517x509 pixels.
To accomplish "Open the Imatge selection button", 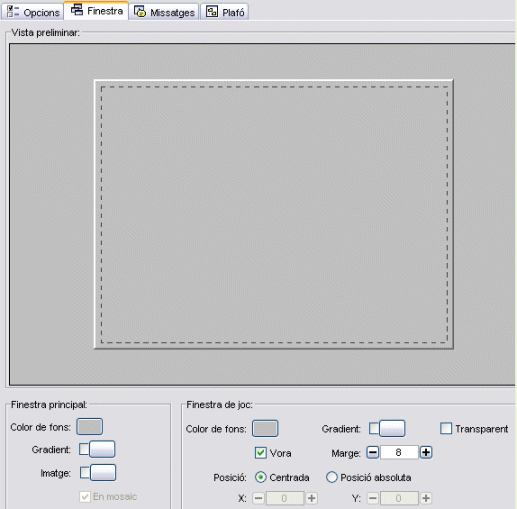I will (103, 473).
